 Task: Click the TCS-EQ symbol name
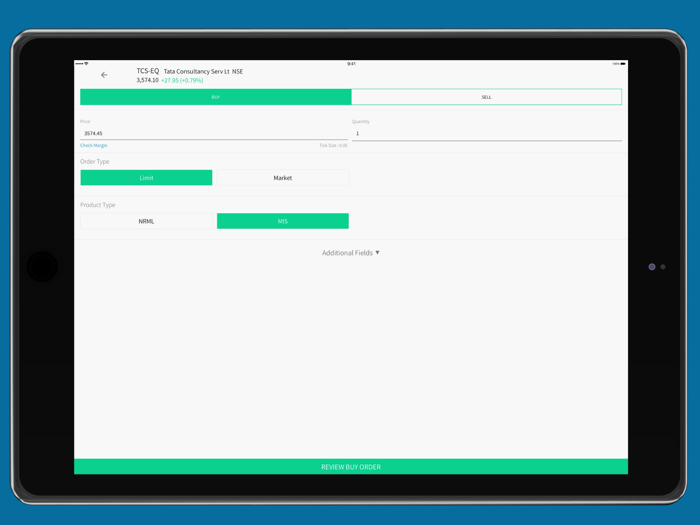click(148, 71)
